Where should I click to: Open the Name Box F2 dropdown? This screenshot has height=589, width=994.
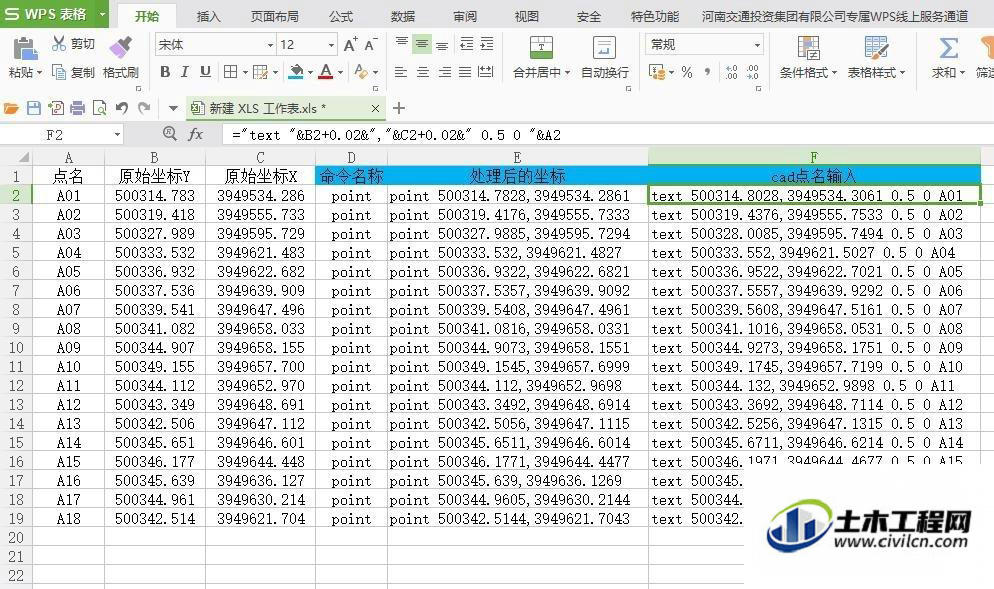pos(117,134)
